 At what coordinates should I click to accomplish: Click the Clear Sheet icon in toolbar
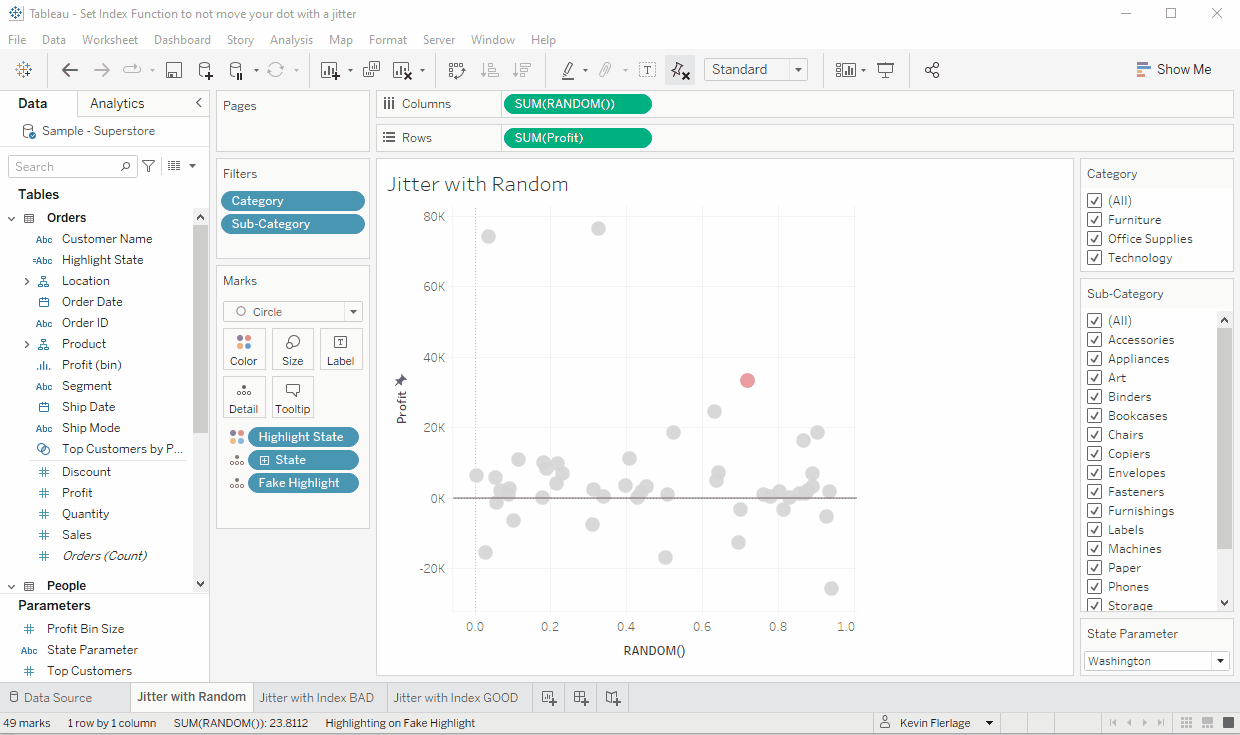403,70
